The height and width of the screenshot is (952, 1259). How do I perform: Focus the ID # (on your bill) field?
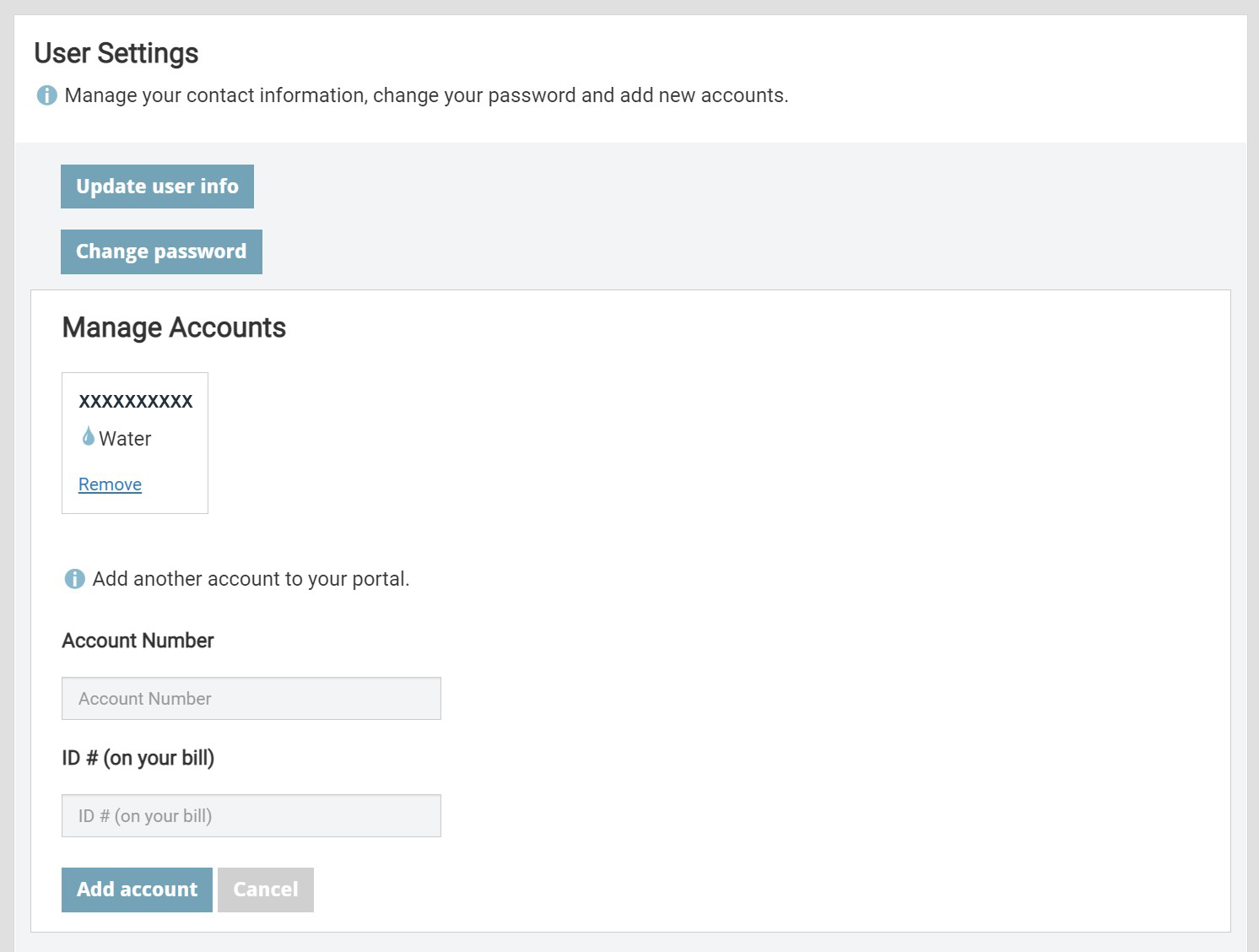251,816
